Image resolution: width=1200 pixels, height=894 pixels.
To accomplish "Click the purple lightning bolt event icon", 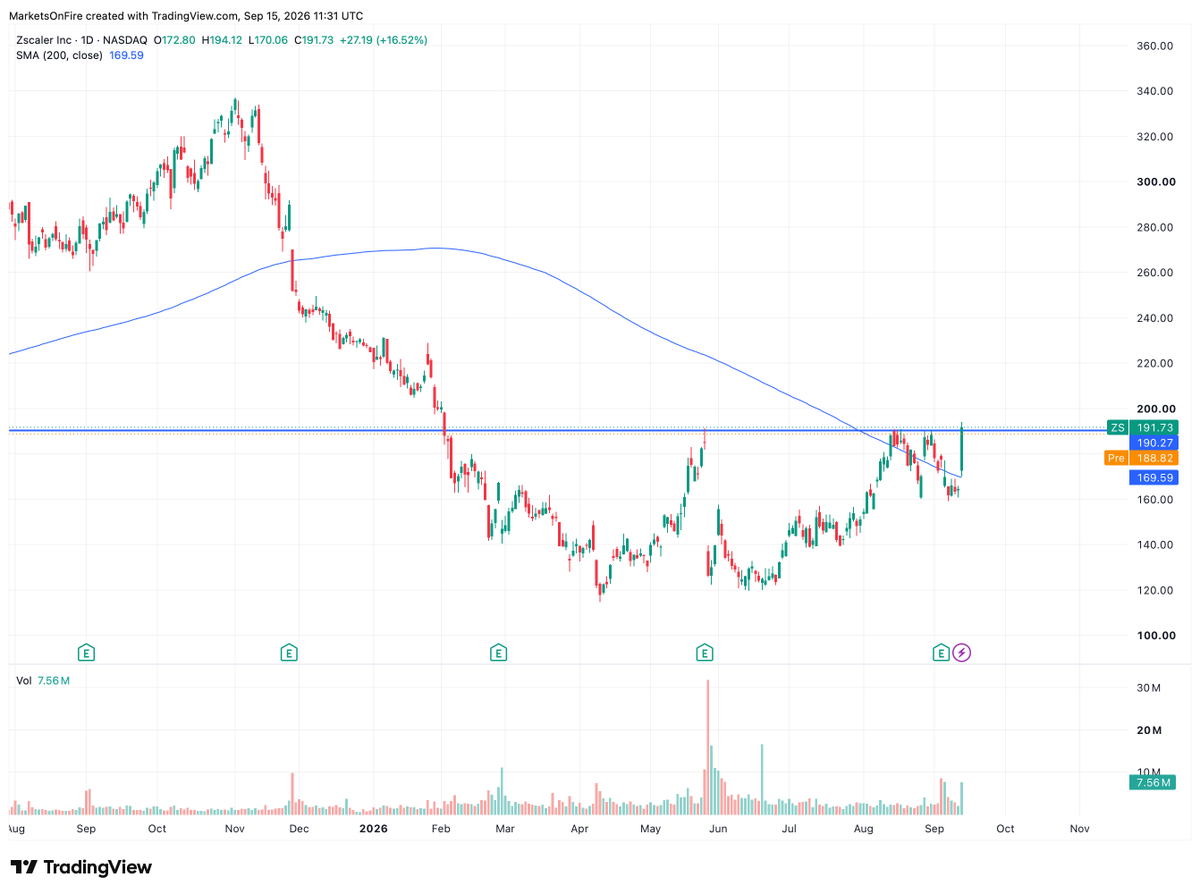I will tap(962, 653).
